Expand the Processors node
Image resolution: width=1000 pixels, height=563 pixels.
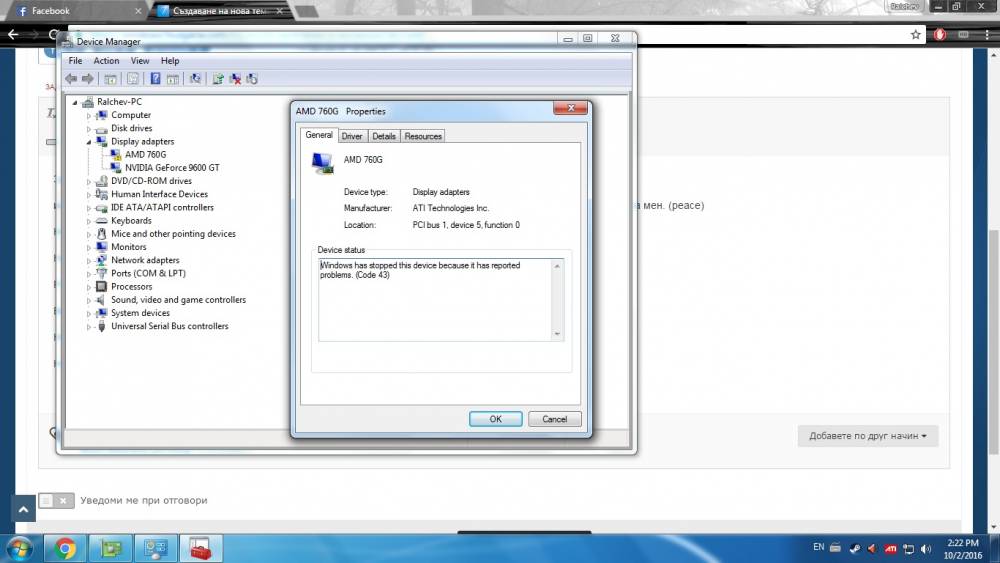point(89,287)
